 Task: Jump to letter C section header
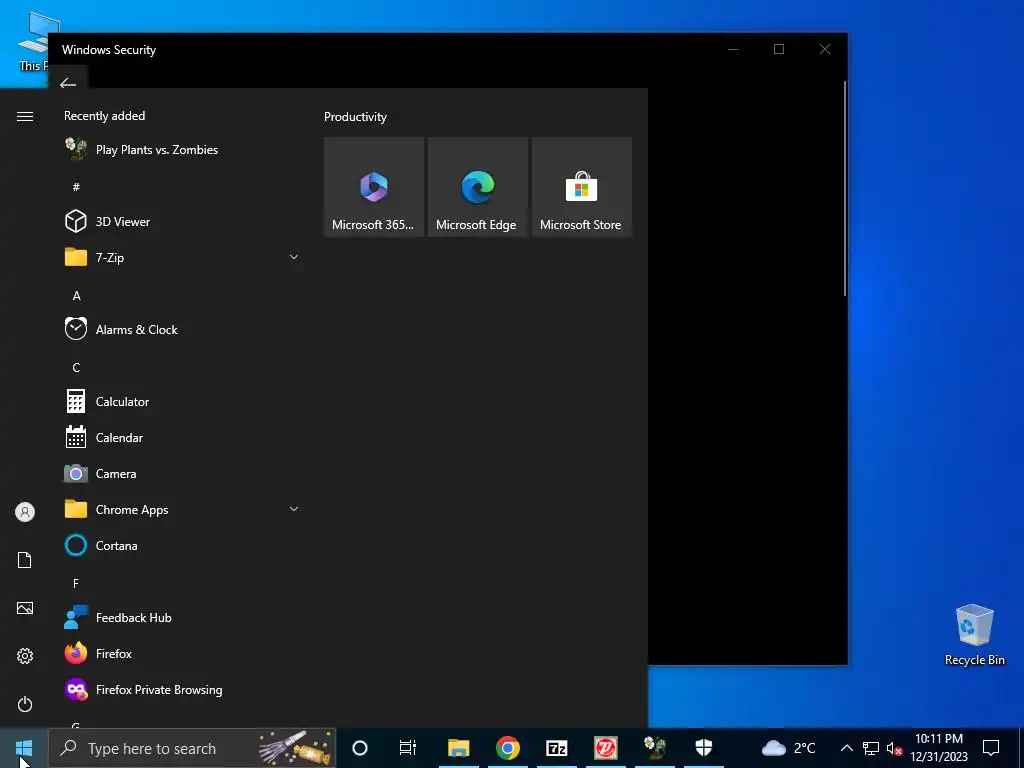[x=76, y=368]
